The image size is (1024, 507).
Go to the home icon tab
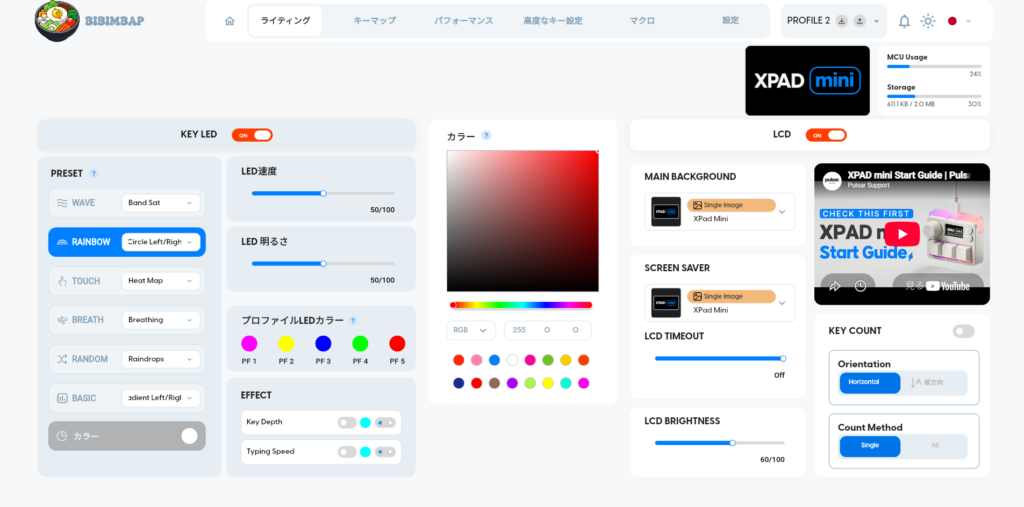[229, 21]
